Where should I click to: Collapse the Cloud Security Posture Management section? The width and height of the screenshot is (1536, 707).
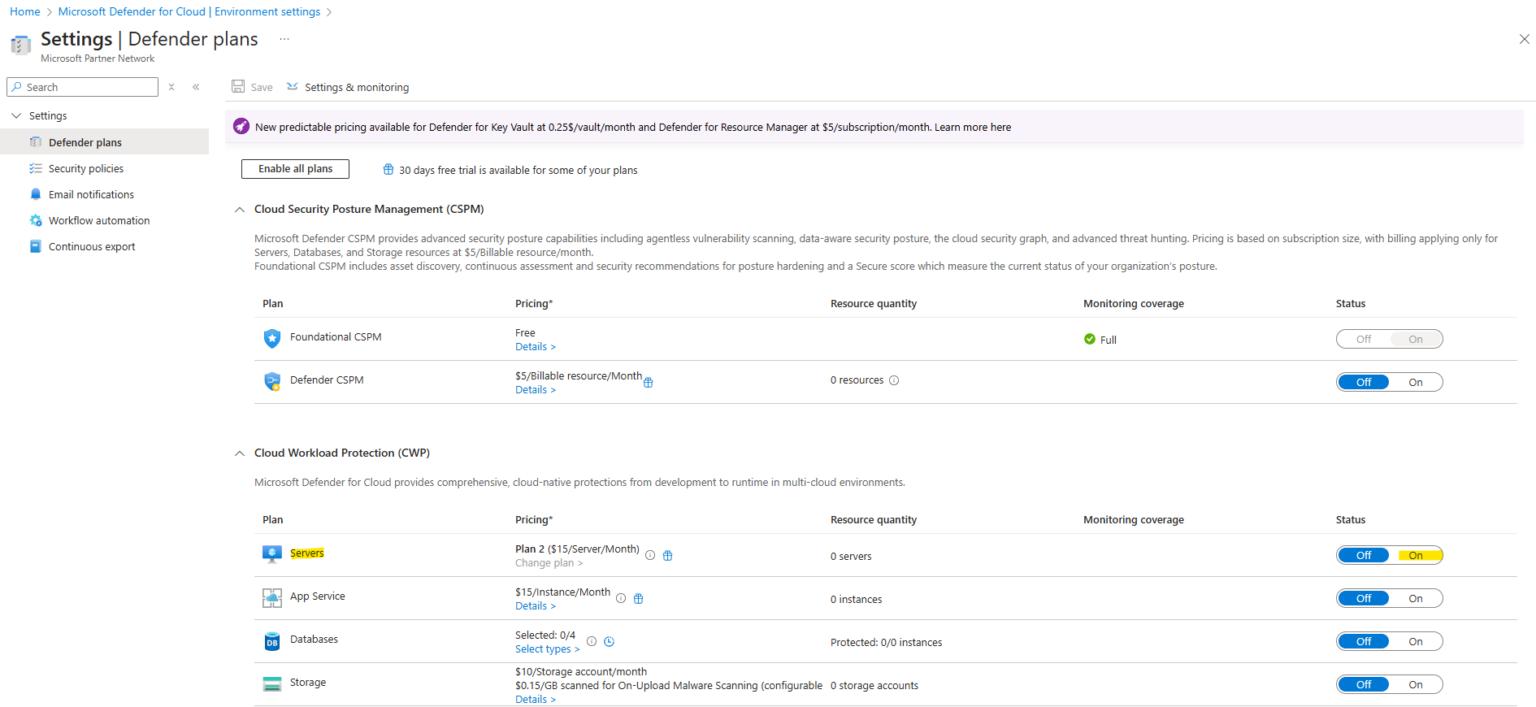click(239, 209)
